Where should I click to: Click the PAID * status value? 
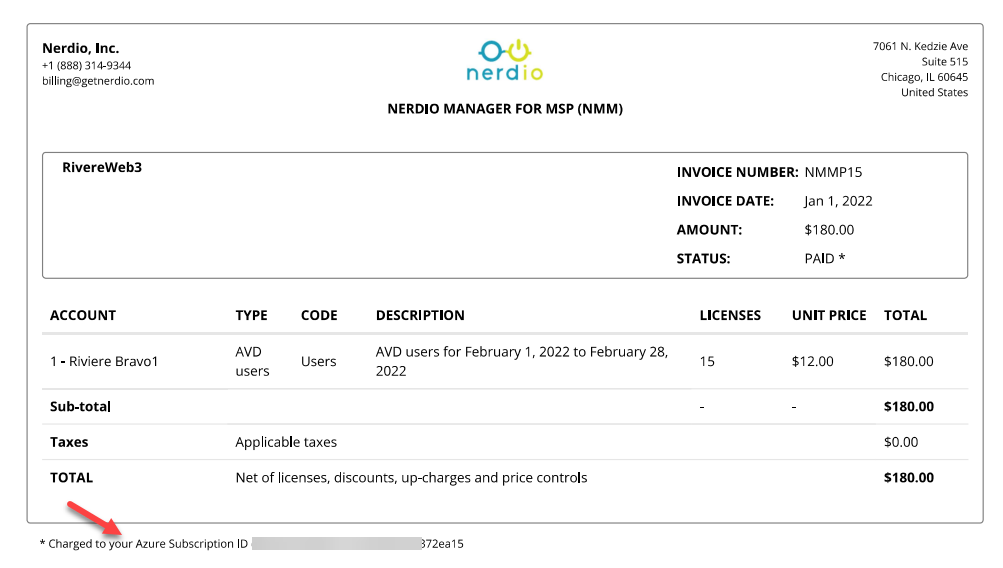point(825,258)
